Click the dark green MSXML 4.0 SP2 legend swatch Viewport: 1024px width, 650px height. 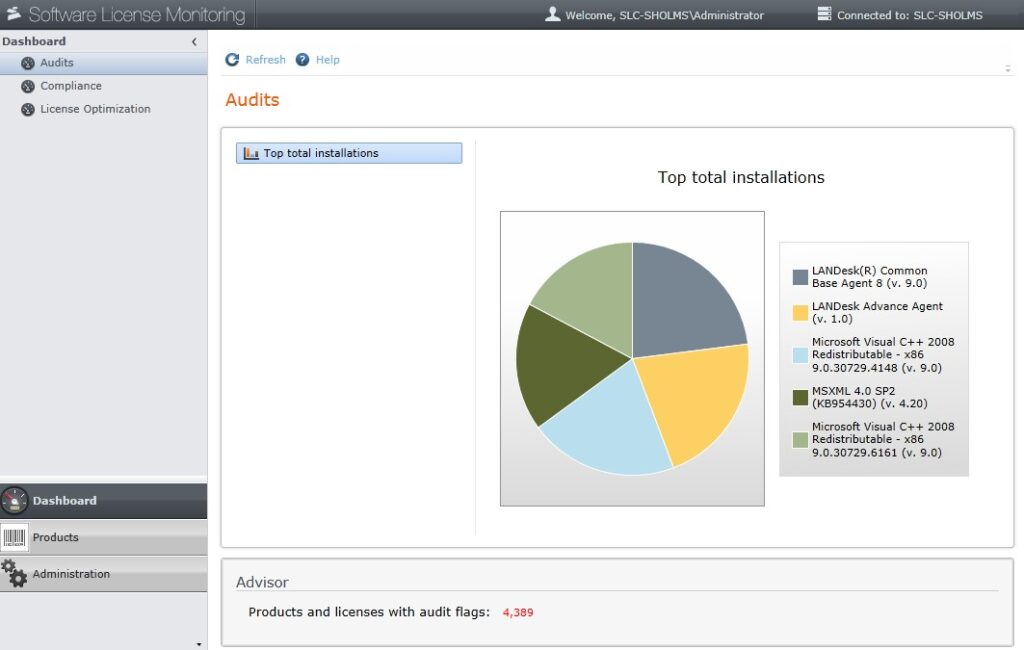click(800, 397)
